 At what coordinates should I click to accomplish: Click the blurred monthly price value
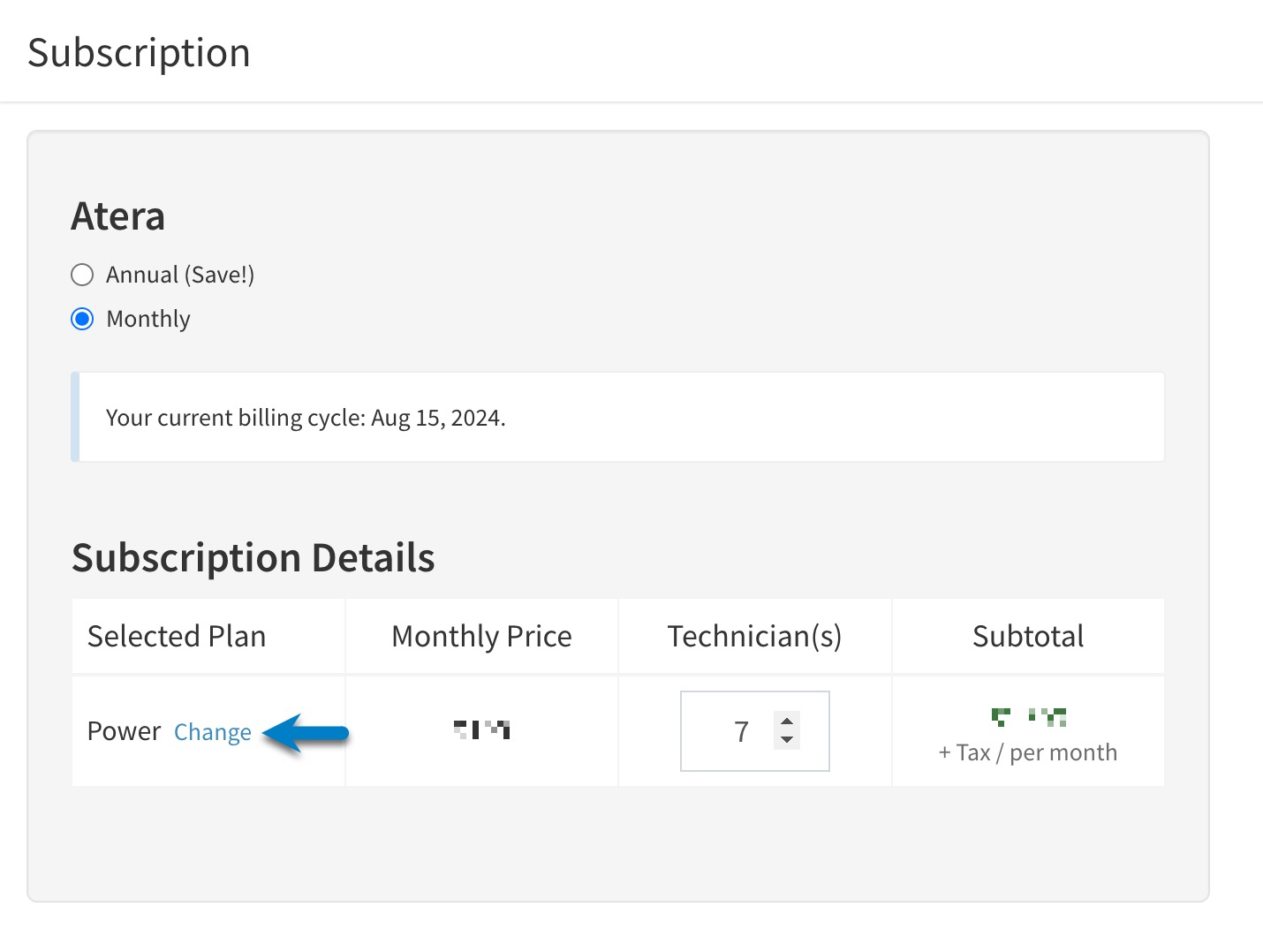point(481,729)
